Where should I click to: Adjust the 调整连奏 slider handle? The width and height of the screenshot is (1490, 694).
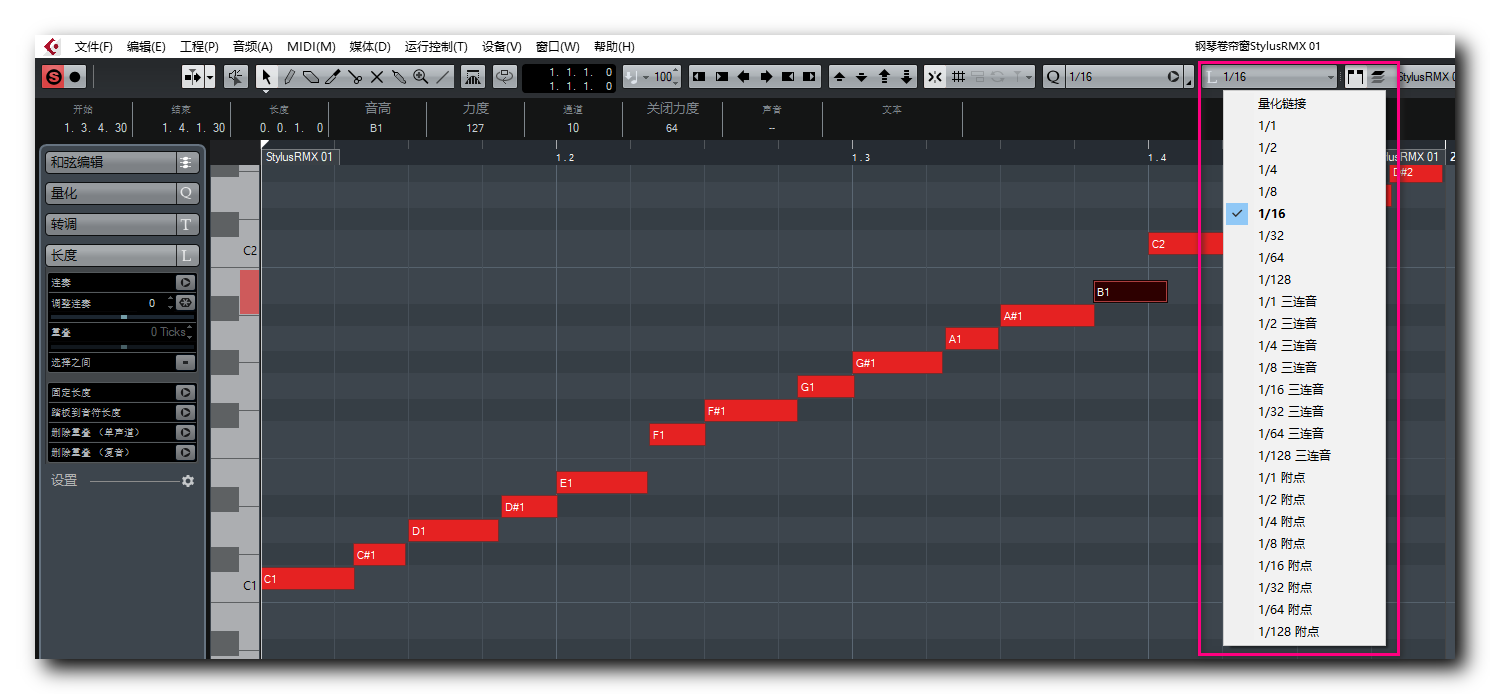124,317
